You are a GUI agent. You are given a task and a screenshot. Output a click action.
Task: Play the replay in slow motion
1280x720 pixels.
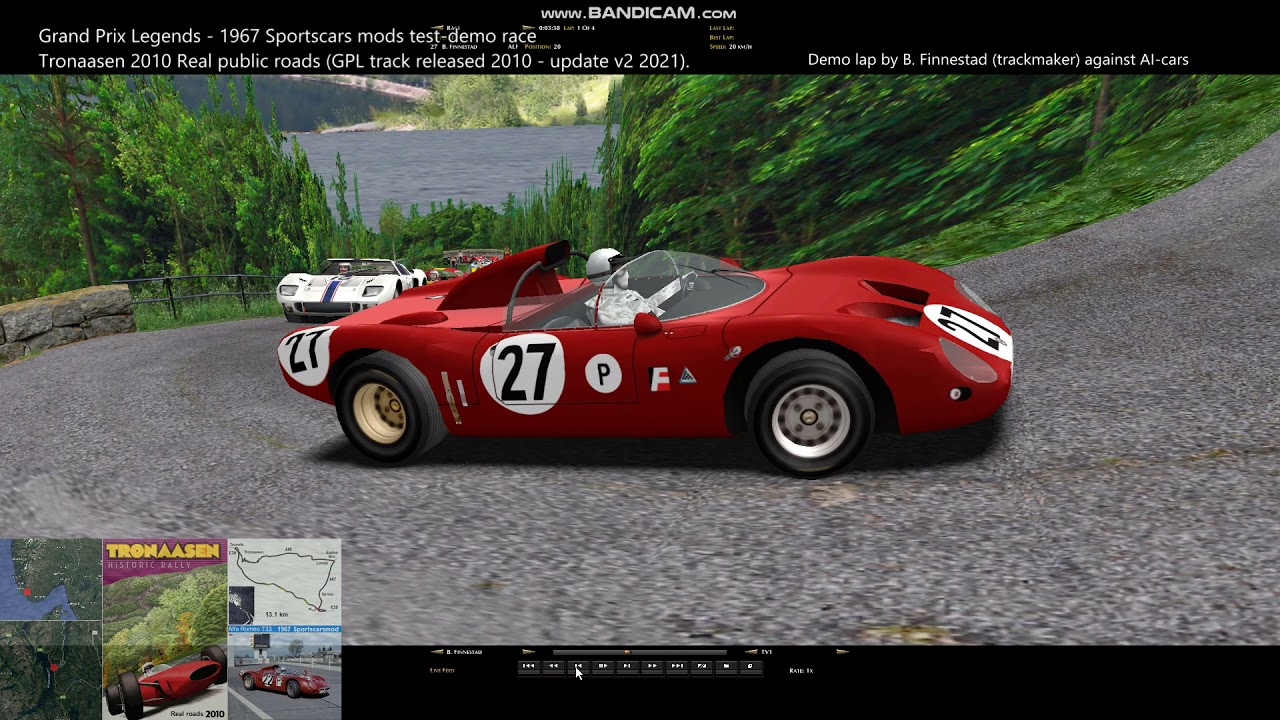(603, 666)
